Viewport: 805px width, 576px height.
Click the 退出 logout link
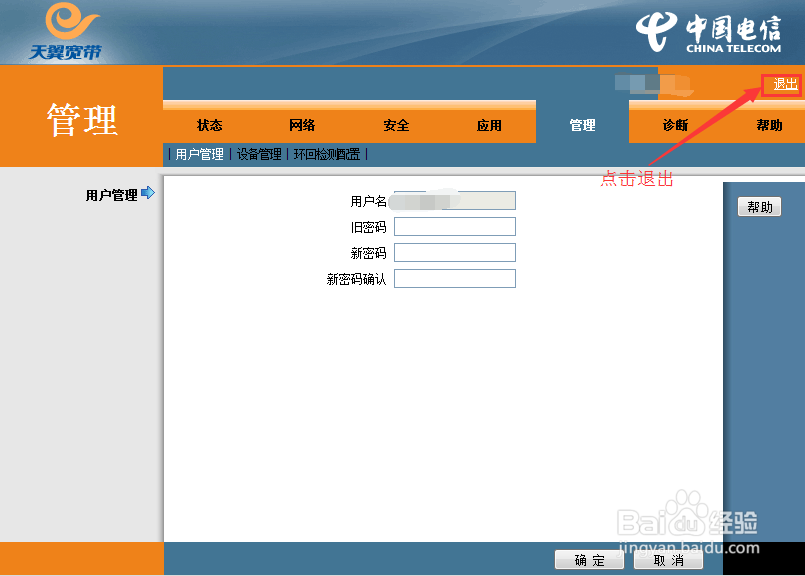[785, 84]
